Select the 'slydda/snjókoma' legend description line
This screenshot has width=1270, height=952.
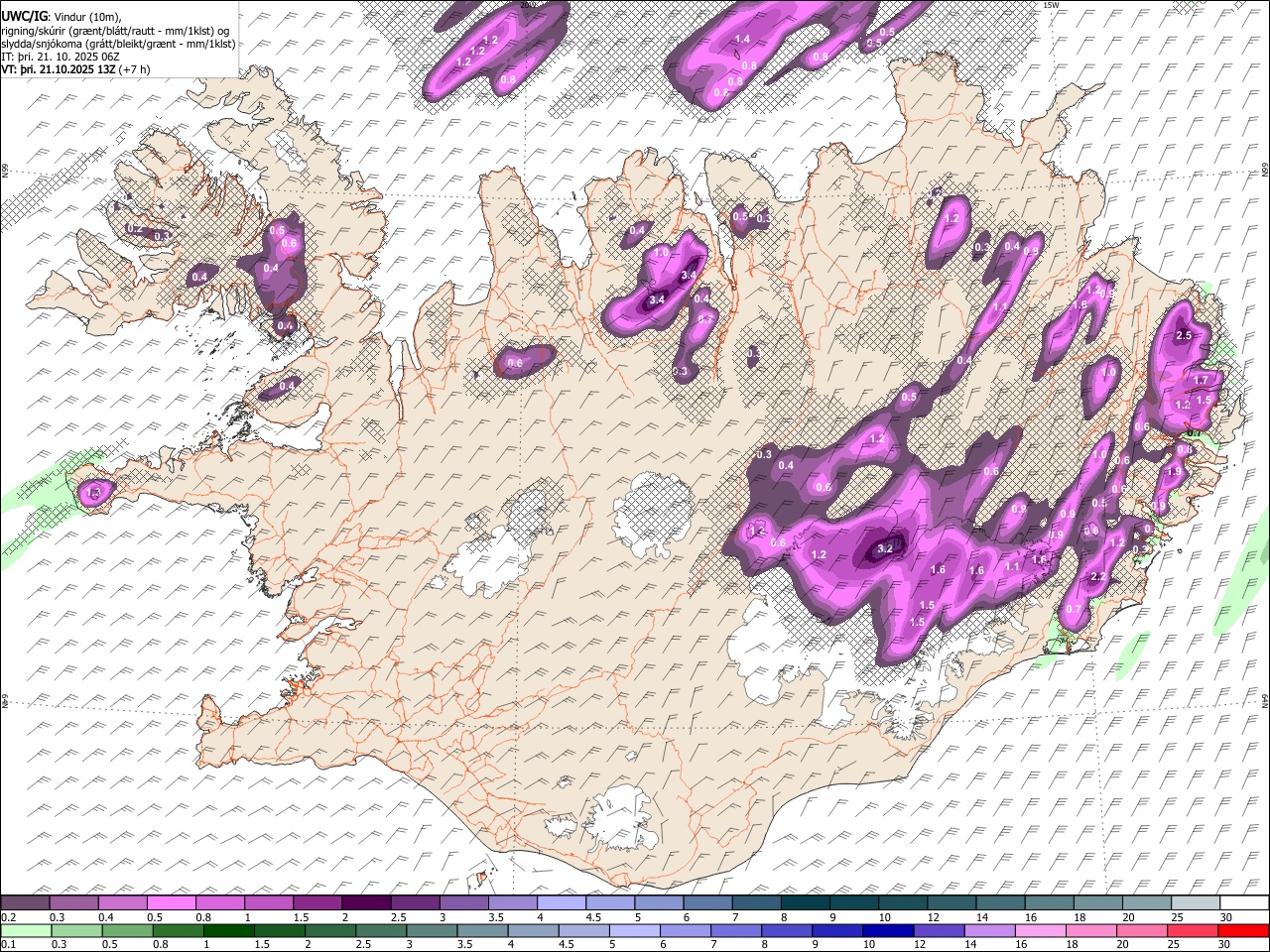118,44
